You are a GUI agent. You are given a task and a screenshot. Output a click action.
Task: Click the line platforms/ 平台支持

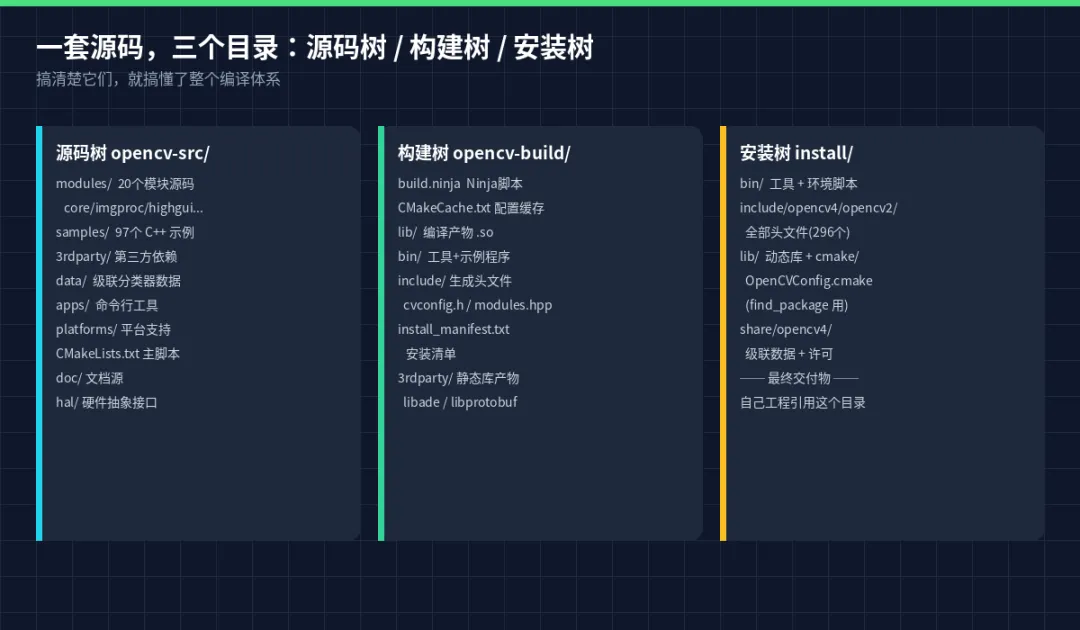click(x=113, y=330)
